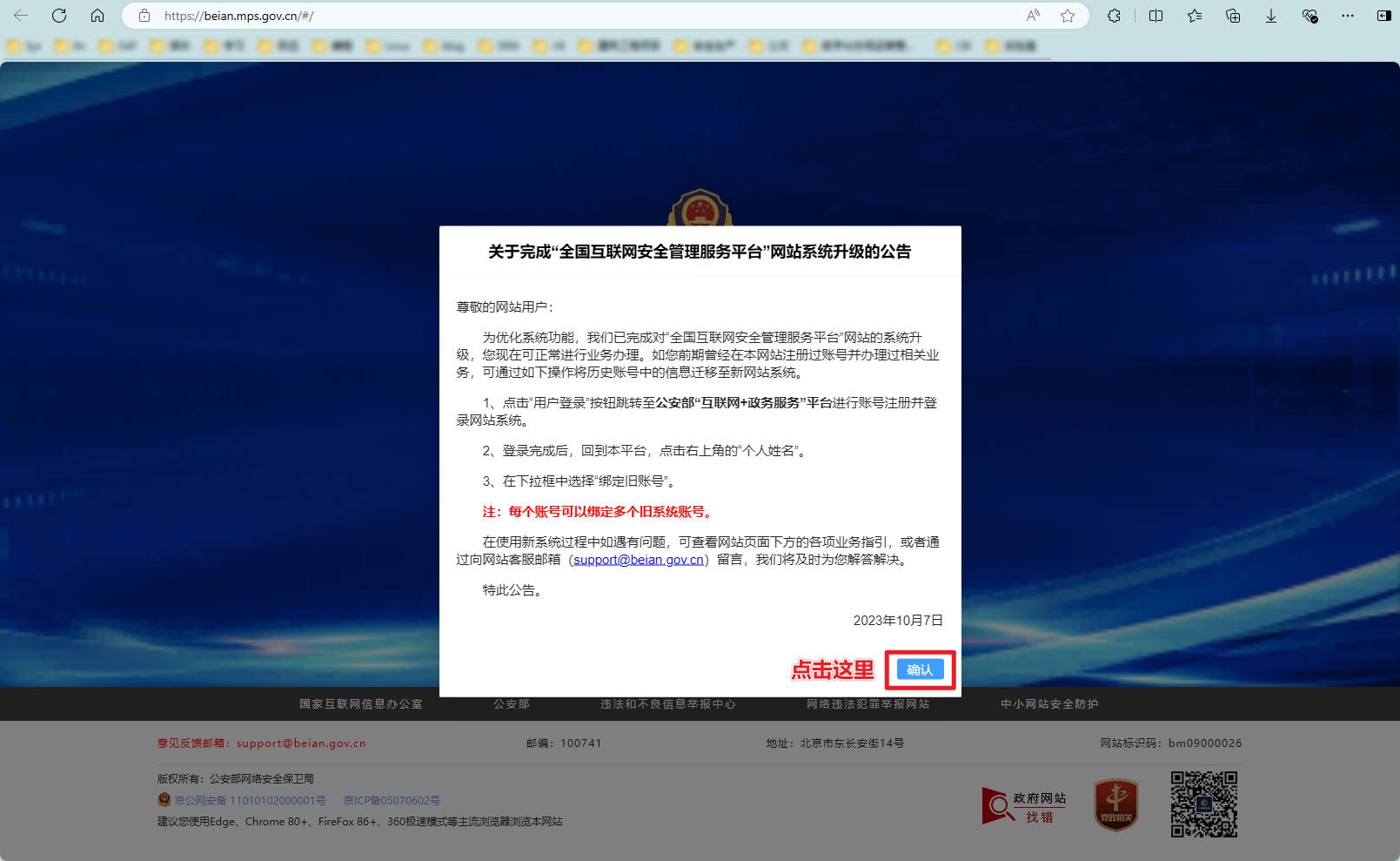Open the browser extensions menu
This screenshot has height=861, width=1400.
coord(1114,16)
